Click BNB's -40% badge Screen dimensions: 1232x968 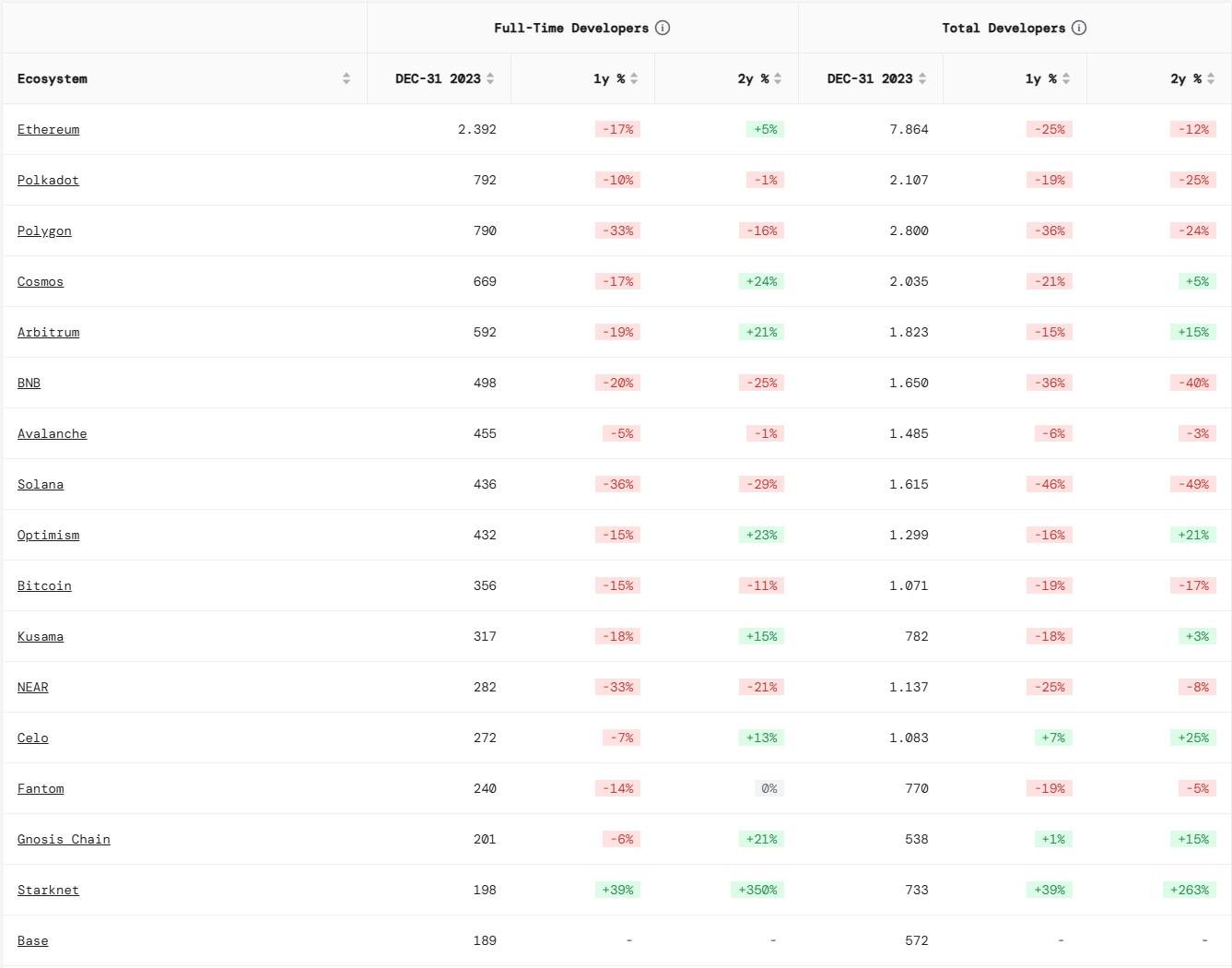point(1193,383)
